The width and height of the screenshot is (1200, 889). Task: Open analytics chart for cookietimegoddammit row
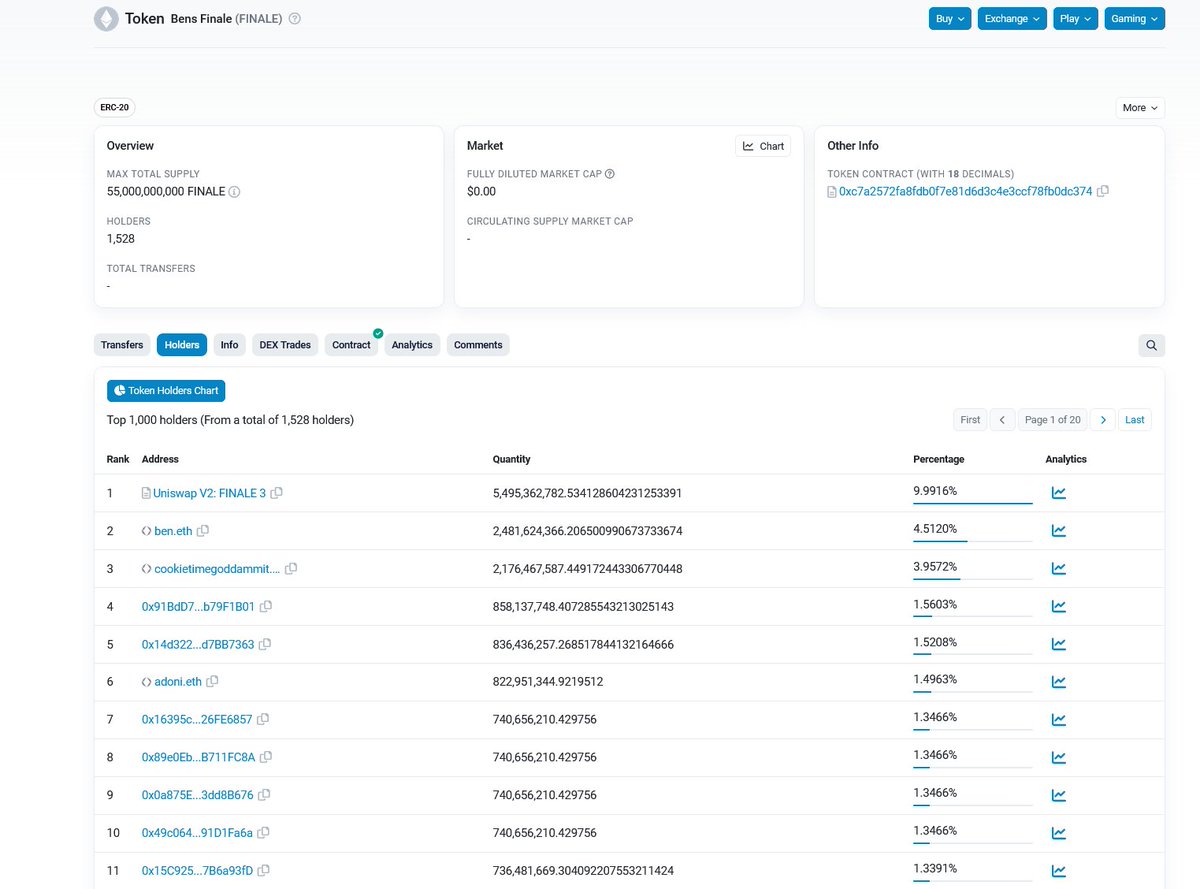(x=1058, y=569)
